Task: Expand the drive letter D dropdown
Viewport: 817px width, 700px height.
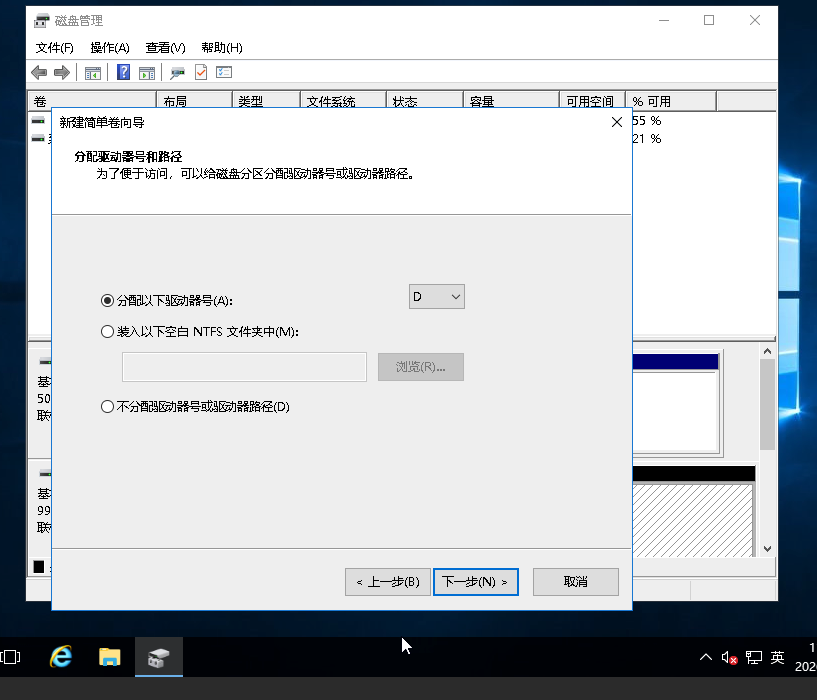Action: [437, 297]
